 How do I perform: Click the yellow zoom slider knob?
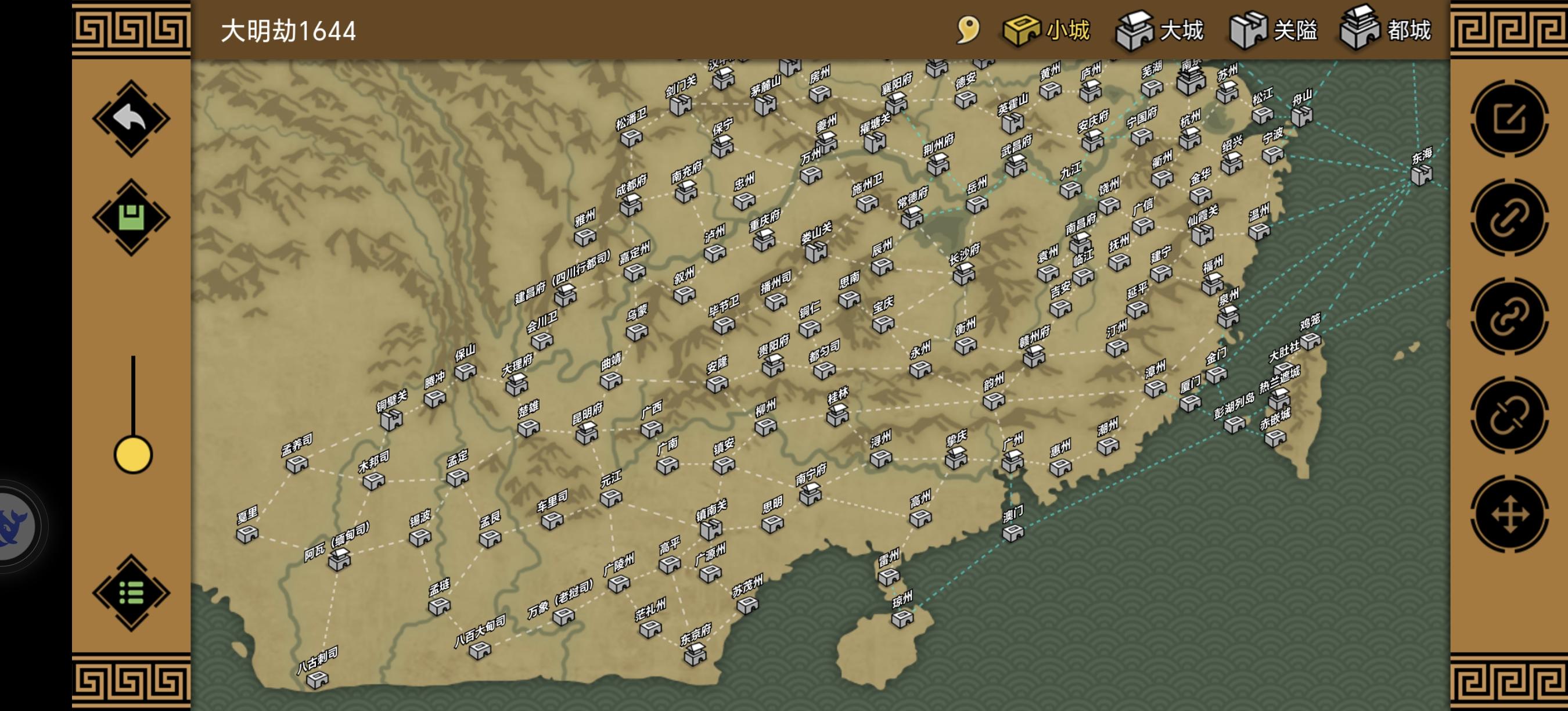pos(132,455)
